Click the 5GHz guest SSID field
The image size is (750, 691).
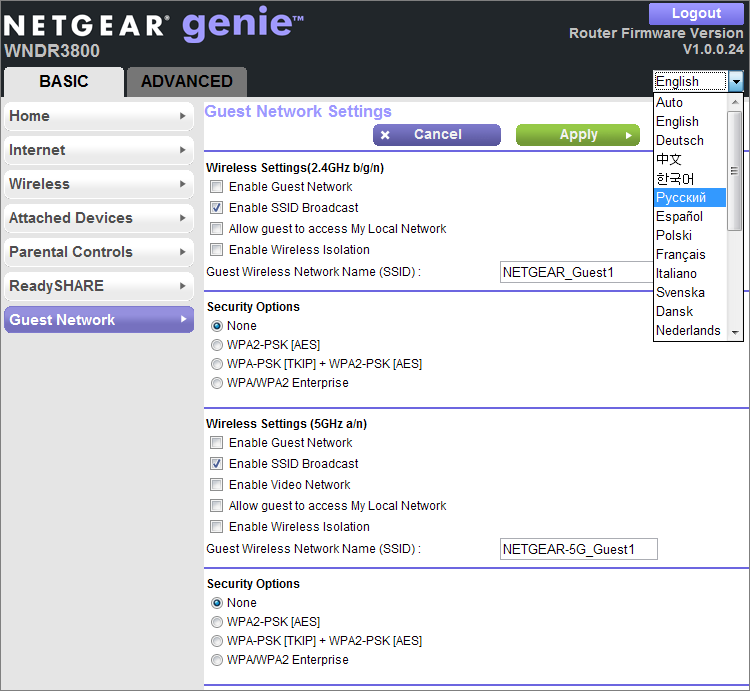(579, 549)
